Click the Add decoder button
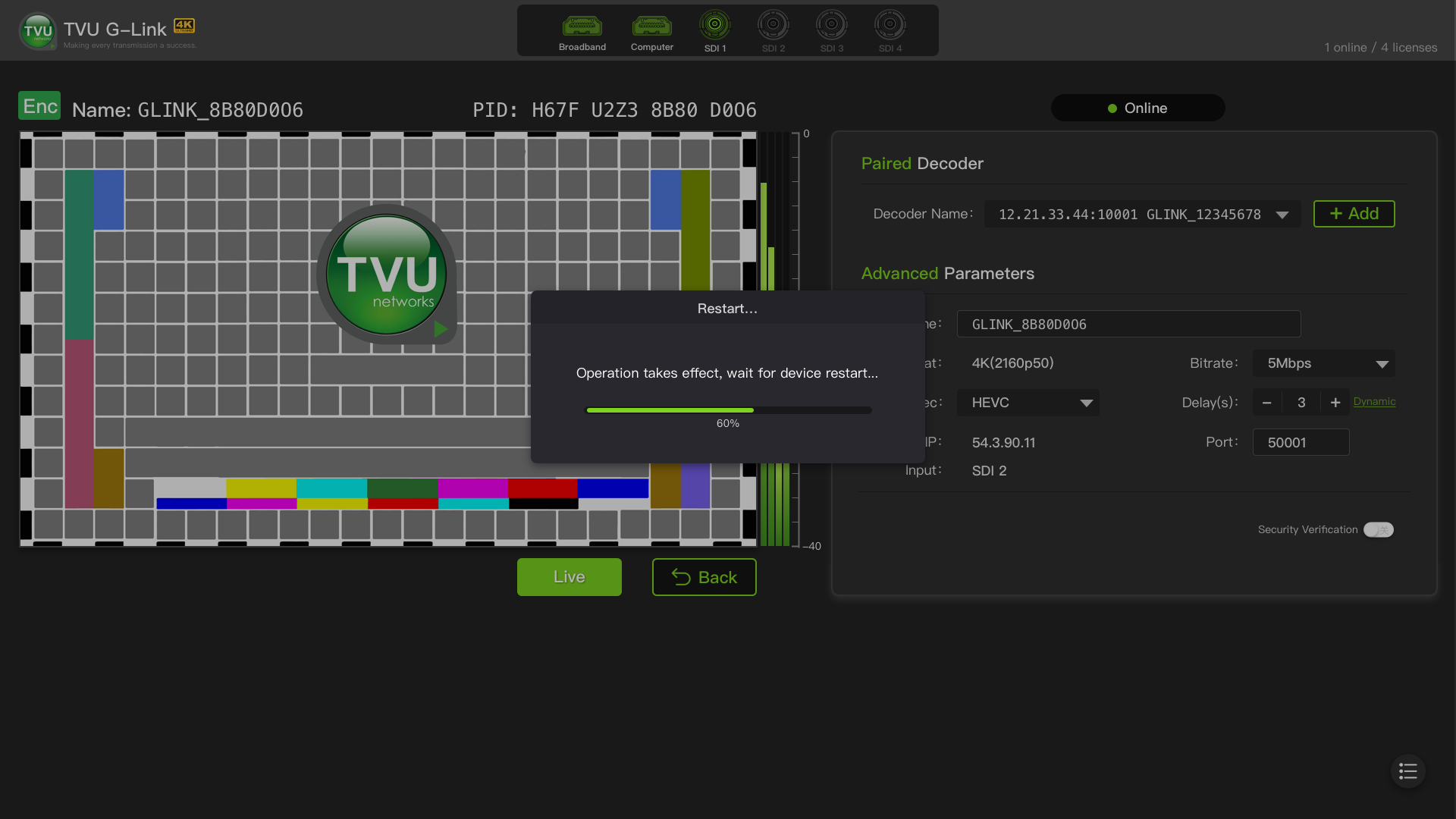 [x=1354, y=214]
